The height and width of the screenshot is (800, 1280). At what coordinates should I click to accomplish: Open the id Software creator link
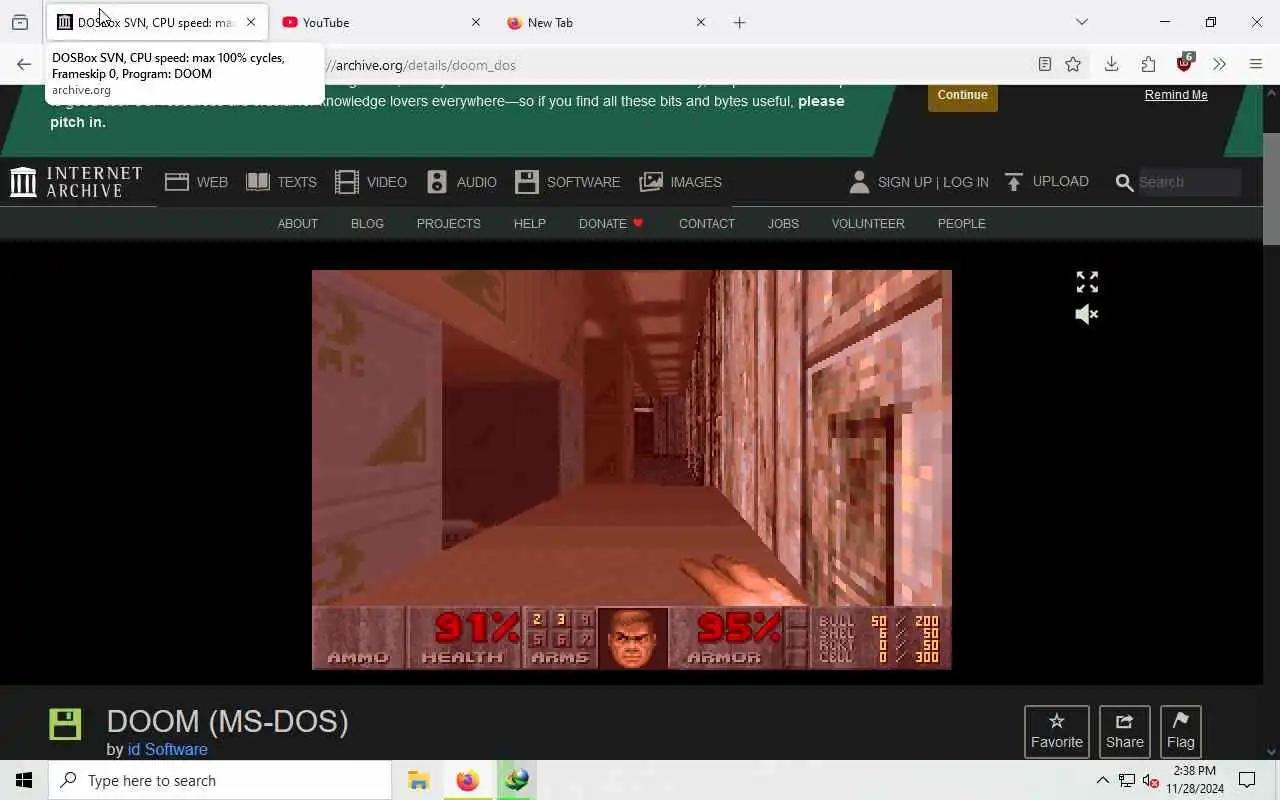[167, 749]
